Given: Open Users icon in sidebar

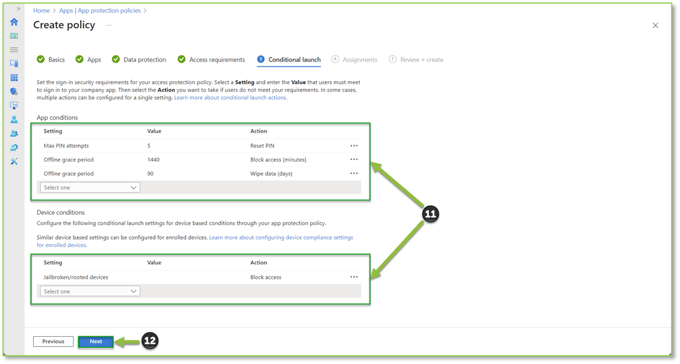Looking at the screenshot, I should (14, 119).
